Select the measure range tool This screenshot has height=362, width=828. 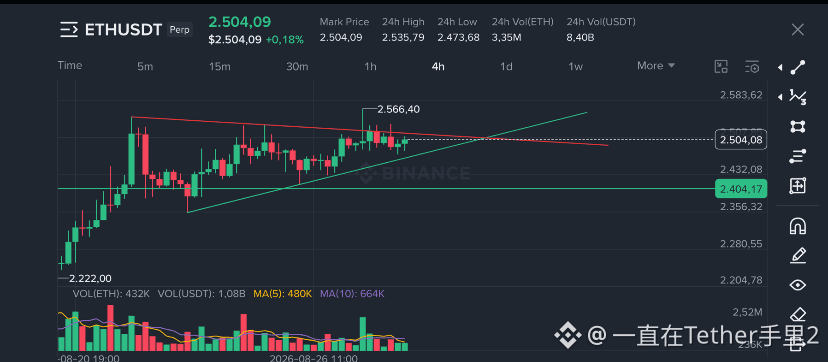[x=797, y=185]
